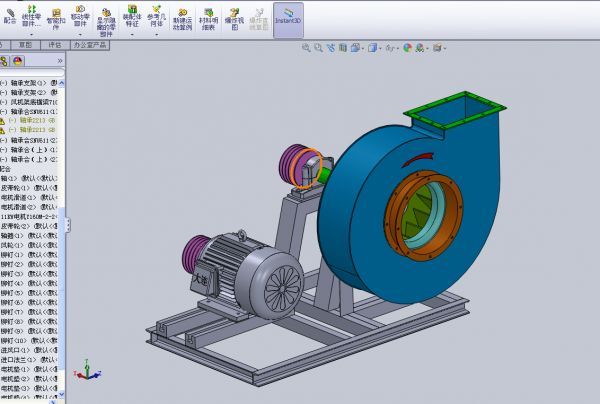Click the coordinate triad in the viewport
600x404 pixels.
click(x=88, y=370)
